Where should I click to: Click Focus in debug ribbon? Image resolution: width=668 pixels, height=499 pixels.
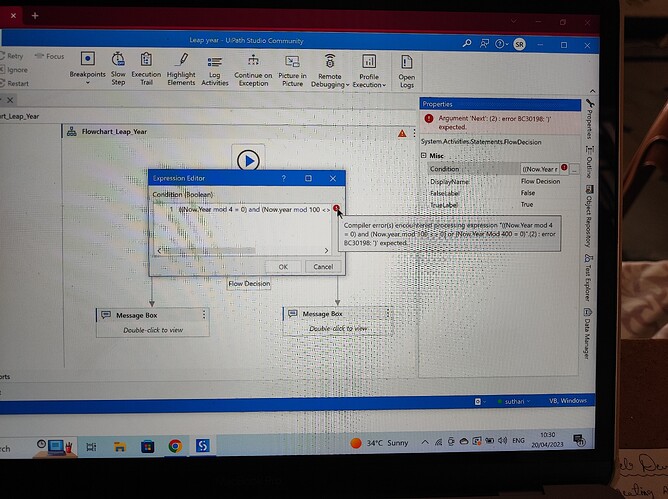click(50, 56)
